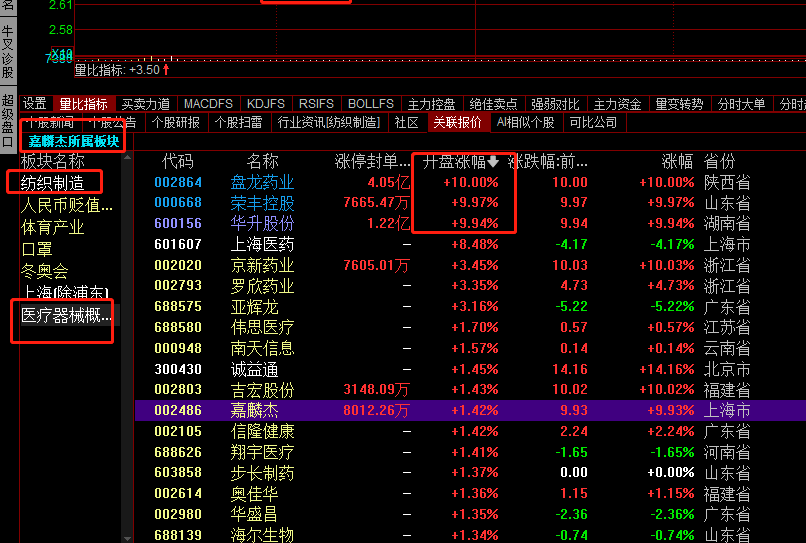Switch to the 量比指标 indicator tab
Viewport: 806px width, 543px height.
click(83, 104)
